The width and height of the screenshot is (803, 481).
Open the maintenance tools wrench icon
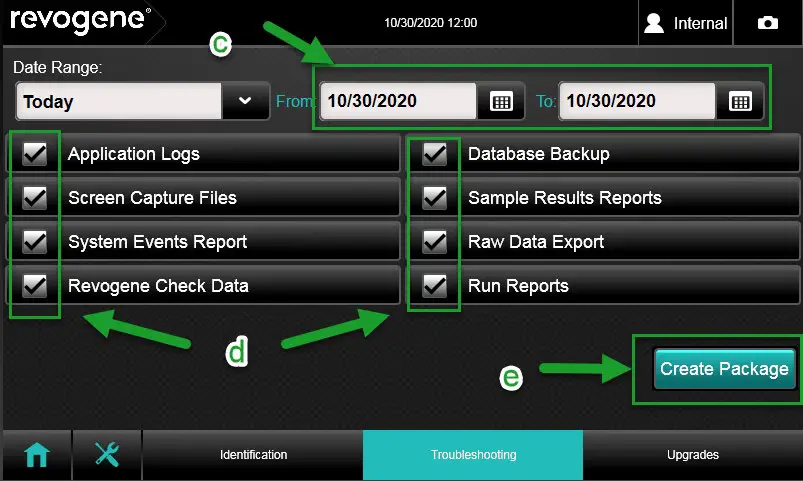point(107,454)
